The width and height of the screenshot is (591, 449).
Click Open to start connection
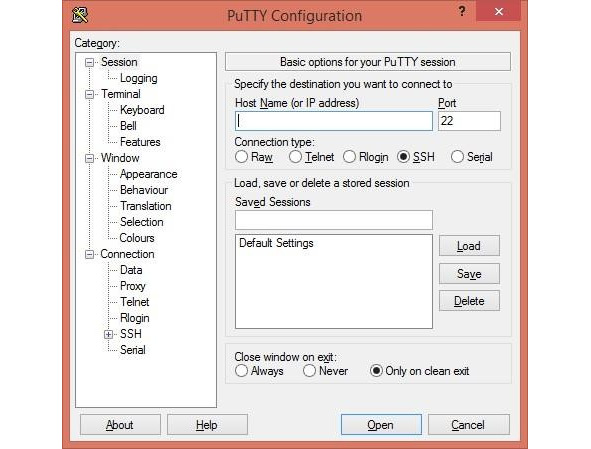(381, 425)
